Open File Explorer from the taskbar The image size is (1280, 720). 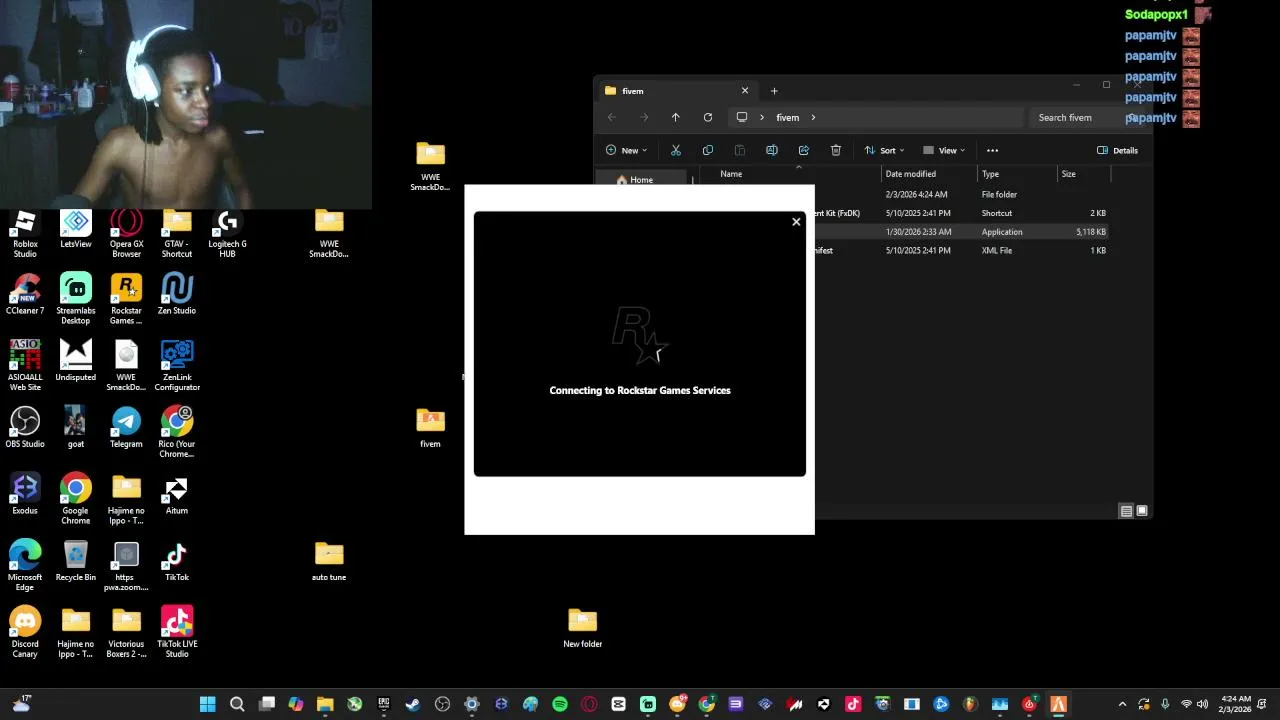click(325, 704)
